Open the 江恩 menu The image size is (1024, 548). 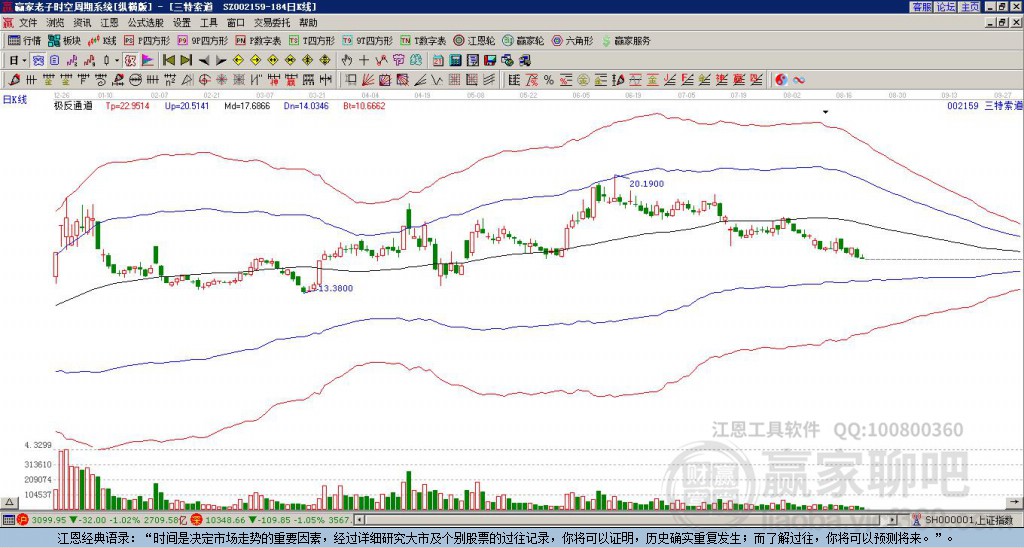[110, 23]
